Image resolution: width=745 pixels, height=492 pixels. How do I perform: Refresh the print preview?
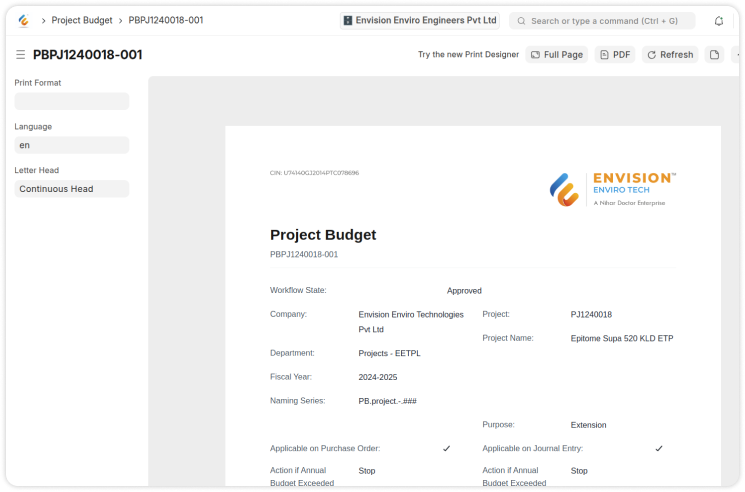pyautogui.click(x=670, y=55)
